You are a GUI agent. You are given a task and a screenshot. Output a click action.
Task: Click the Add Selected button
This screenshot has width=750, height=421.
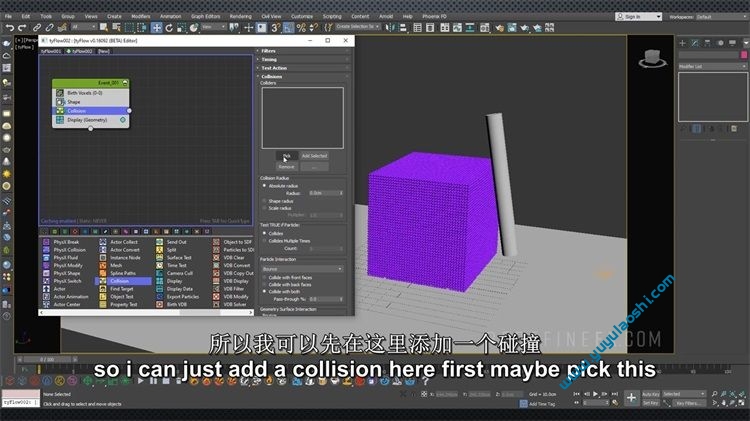click(x=314, y=156)
